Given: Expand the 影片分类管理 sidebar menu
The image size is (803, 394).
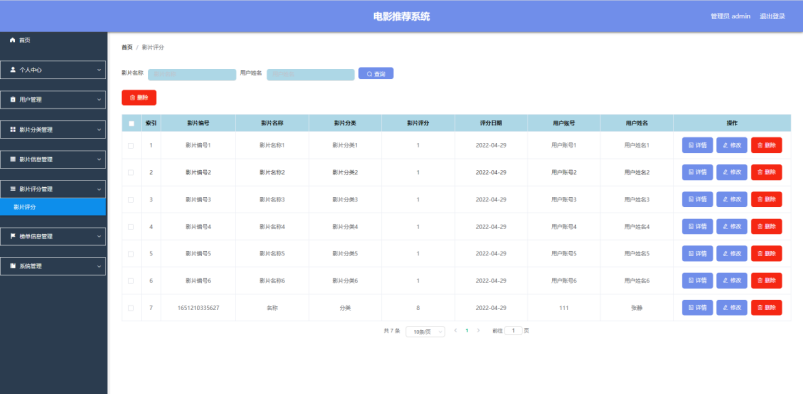Looking at the screenshot, I should click(53, 130).
